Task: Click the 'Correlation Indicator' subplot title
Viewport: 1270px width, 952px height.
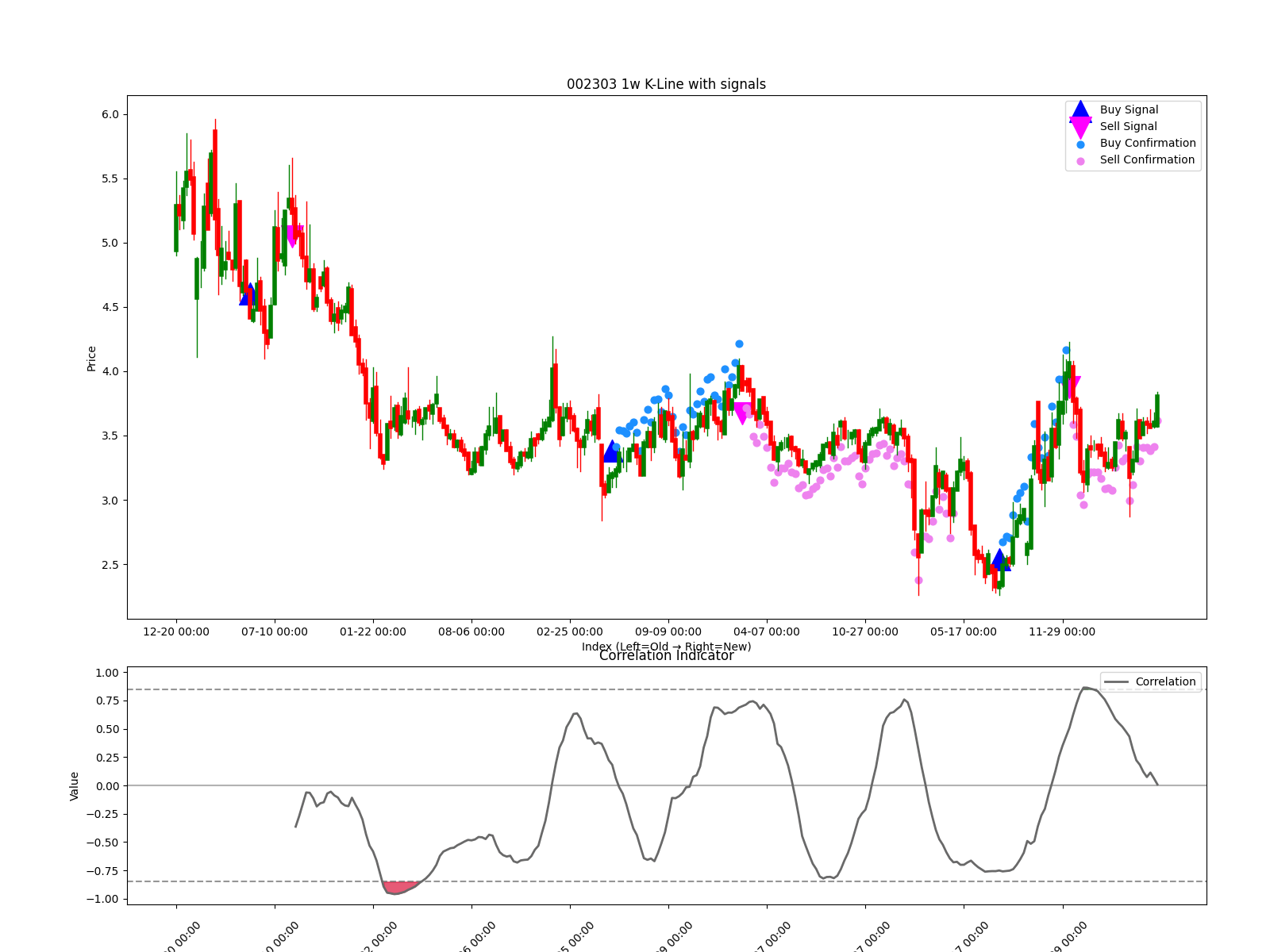Action: click(x=666, y=656)
